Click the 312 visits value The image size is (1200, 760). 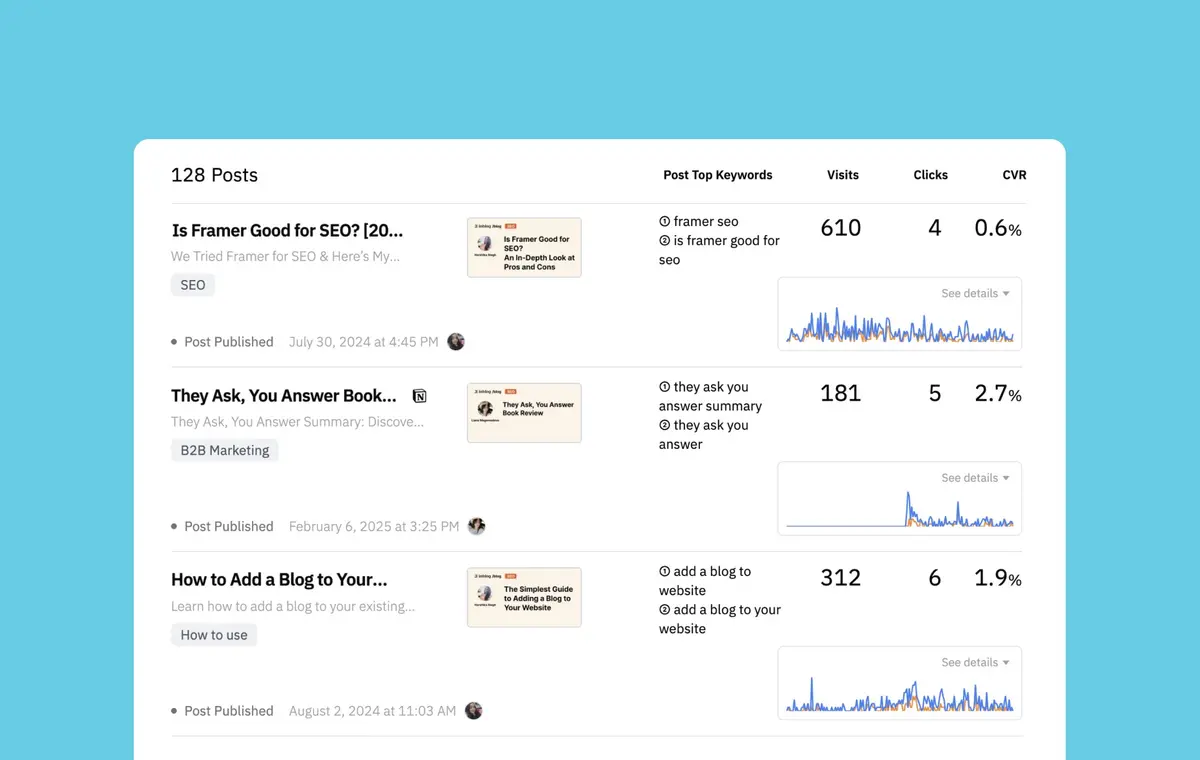tap(841, 578)
